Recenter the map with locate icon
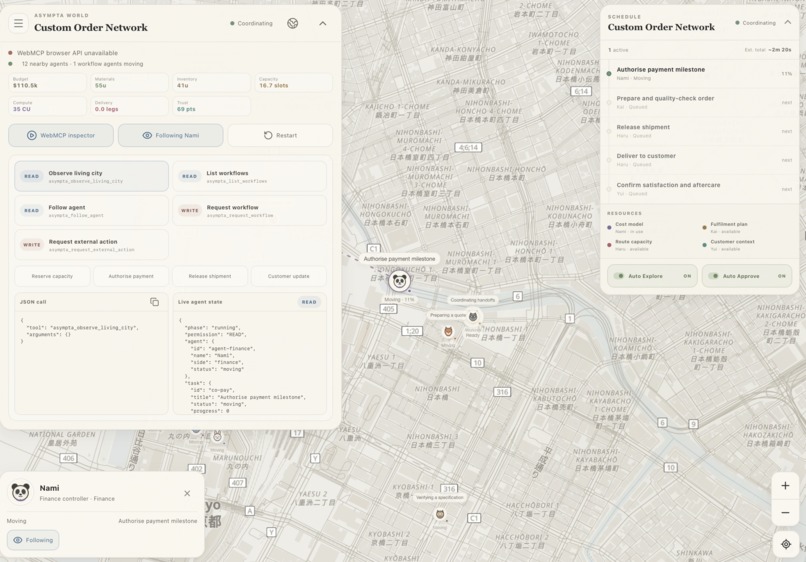806x562 pixels. (786, 544)
